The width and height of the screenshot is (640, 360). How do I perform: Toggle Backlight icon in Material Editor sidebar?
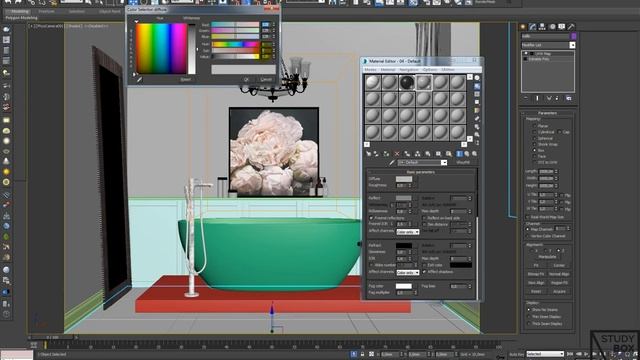pyautogui.click(x=477, y=86)
